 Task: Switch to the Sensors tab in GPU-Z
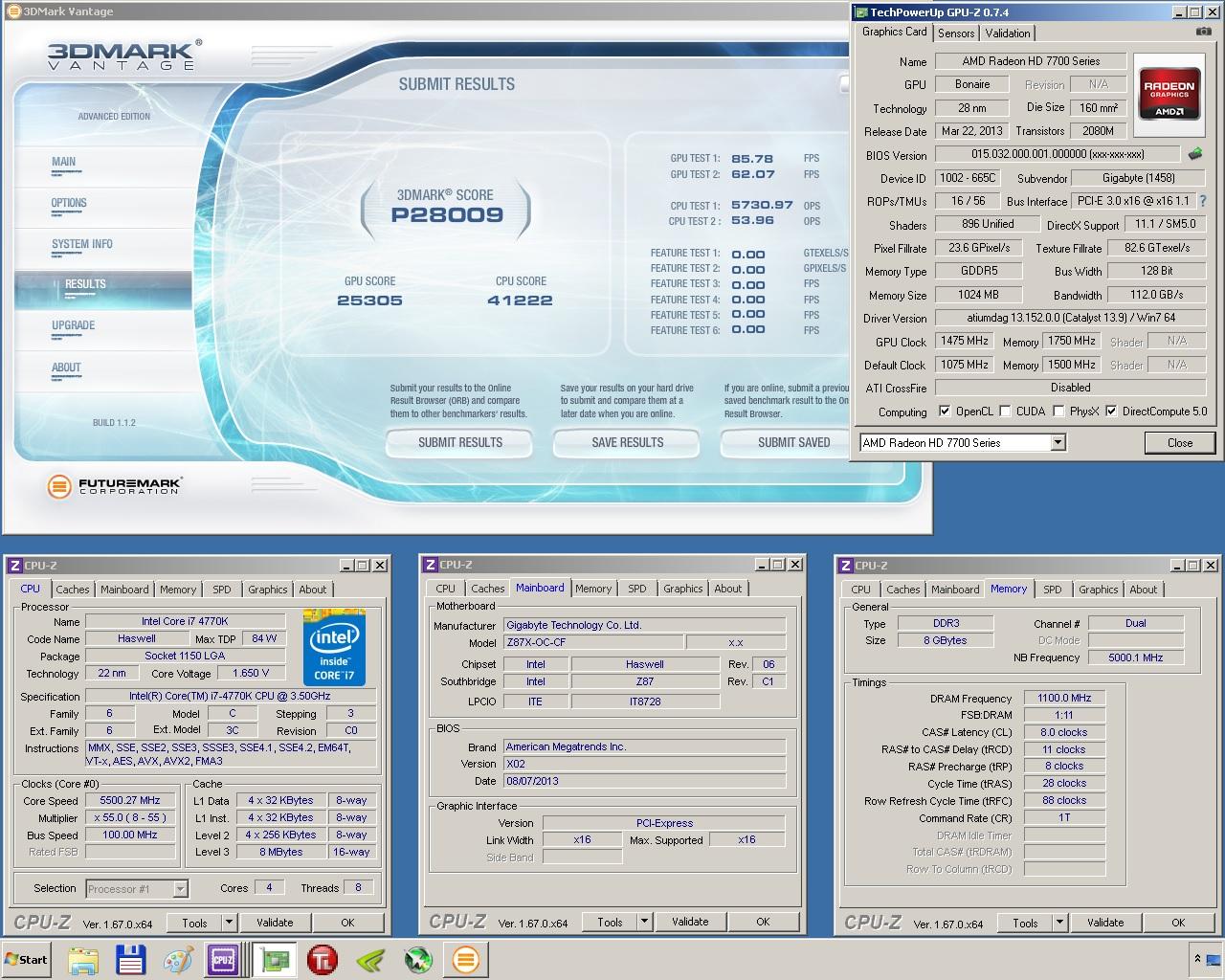coord(956,33)
